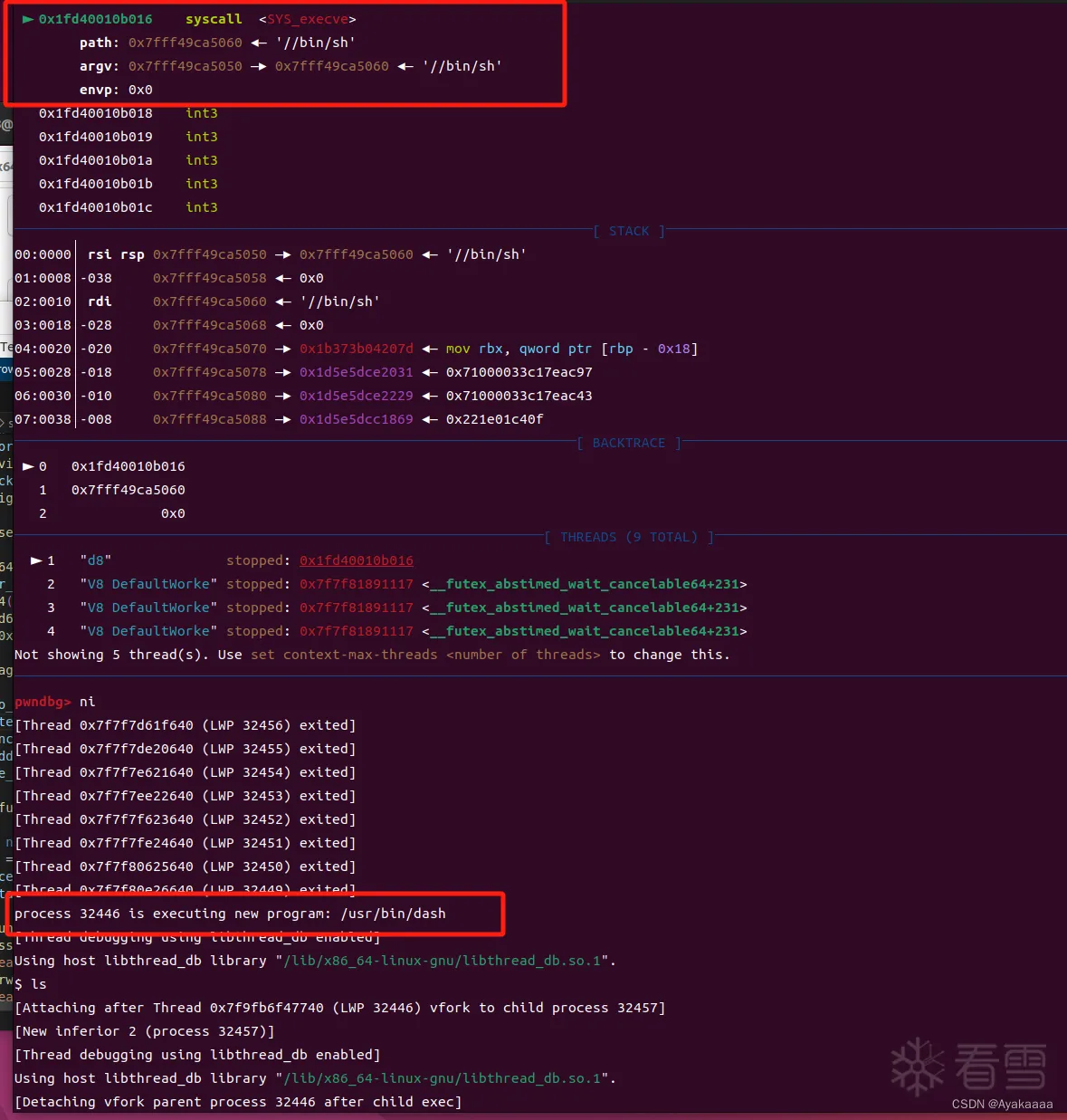Viewport: 1067px width, 1120px height.
Task: Click the syscall SYS_execve instruction
Action: (271, 19)
